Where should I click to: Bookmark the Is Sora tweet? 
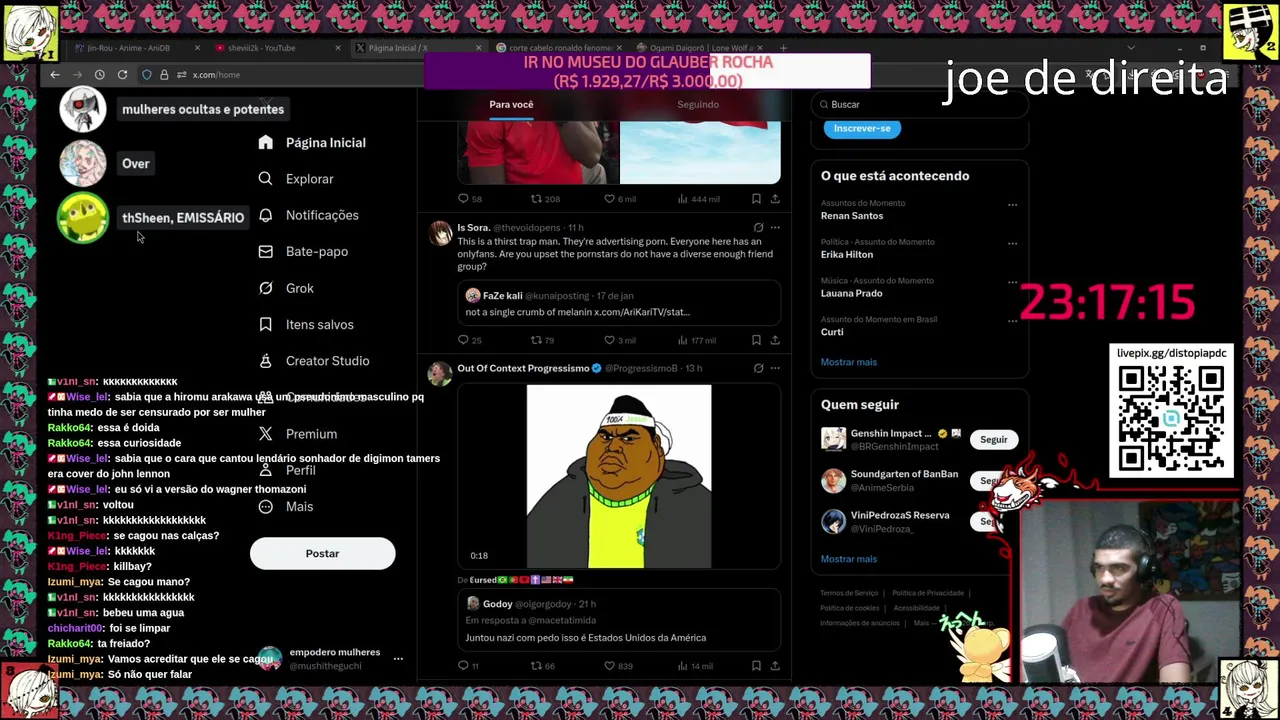(x=756, y=340)
